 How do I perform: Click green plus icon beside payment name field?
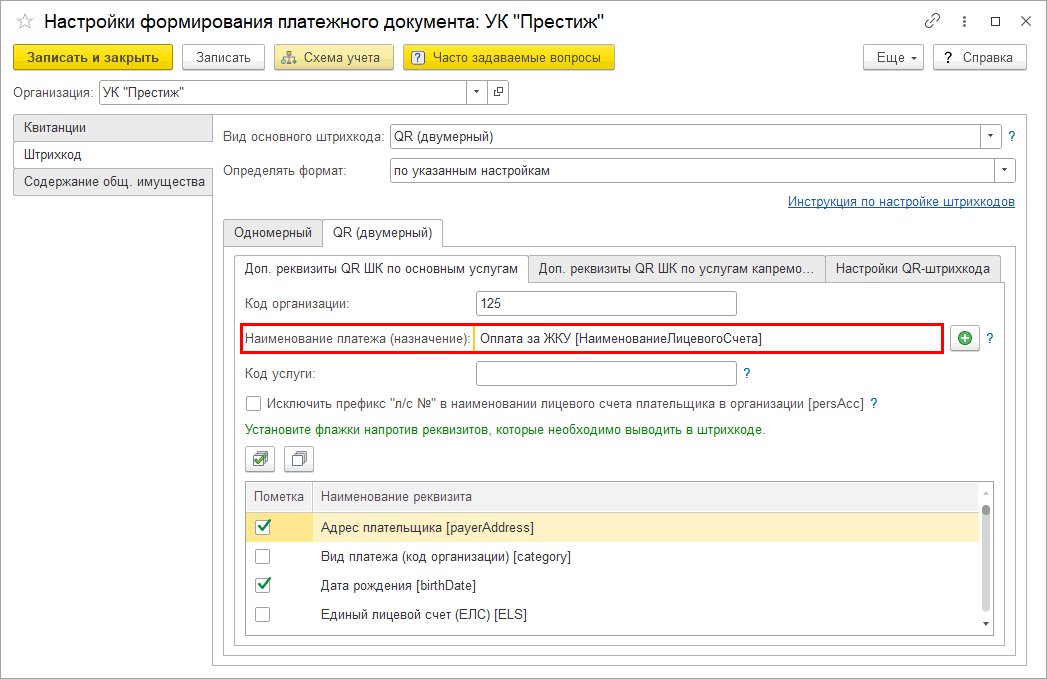pos(964,339)
